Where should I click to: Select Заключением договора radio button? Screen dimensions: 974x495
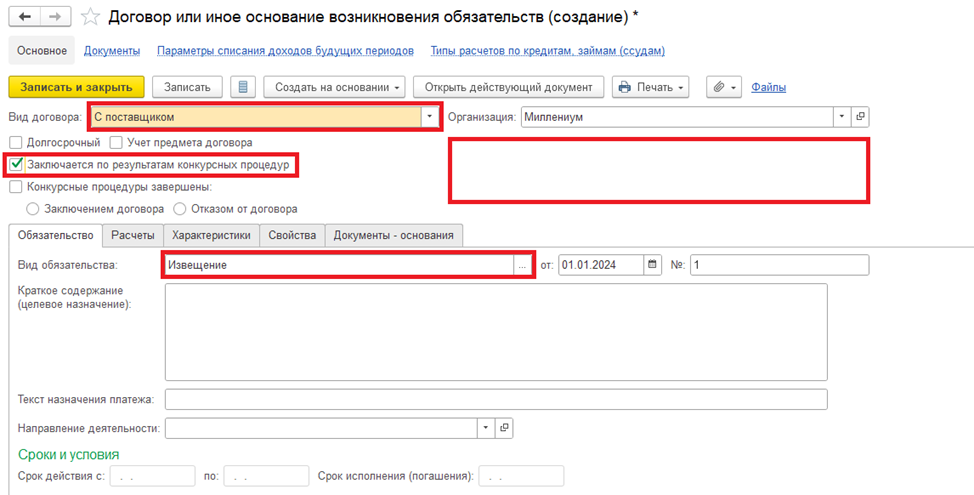32,209
